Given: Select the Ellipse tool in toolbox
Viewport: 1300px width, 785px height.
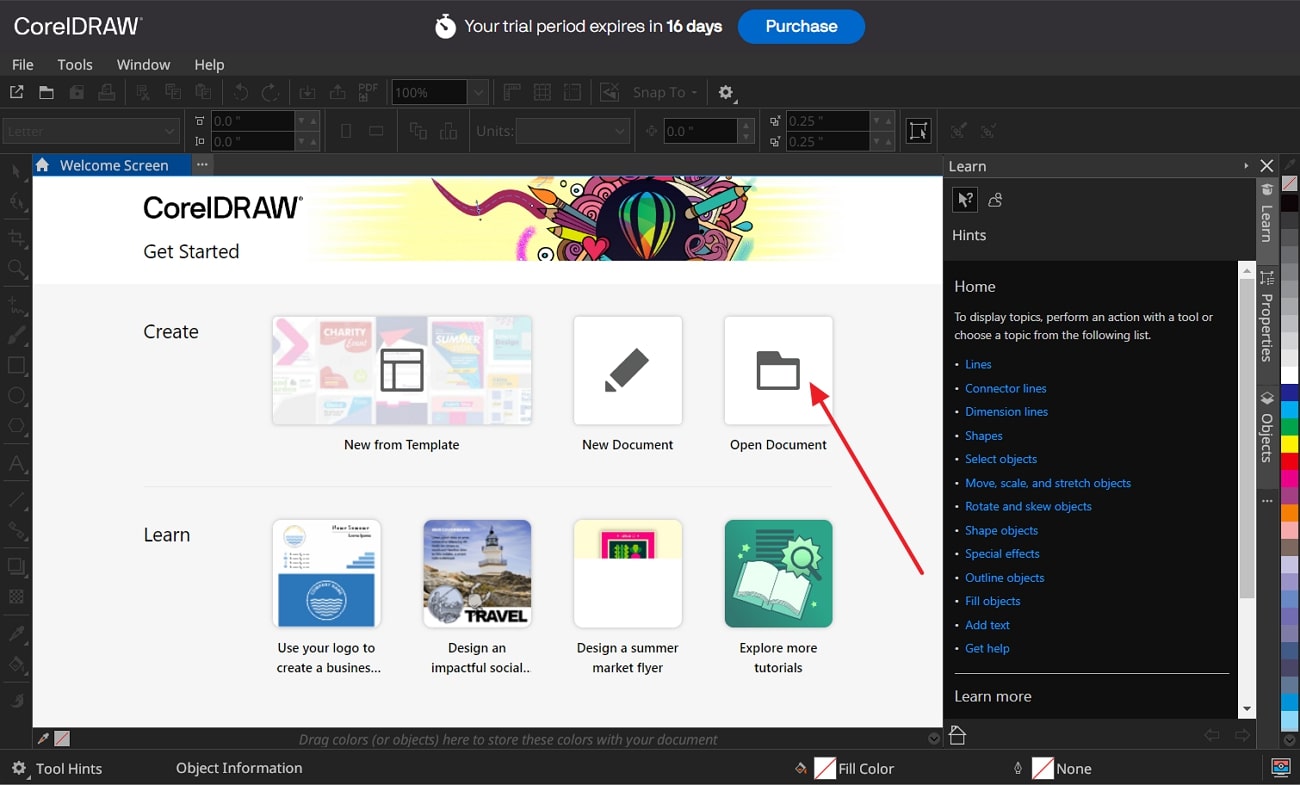Looking at the screenshot, I should [x=16, y=397].
